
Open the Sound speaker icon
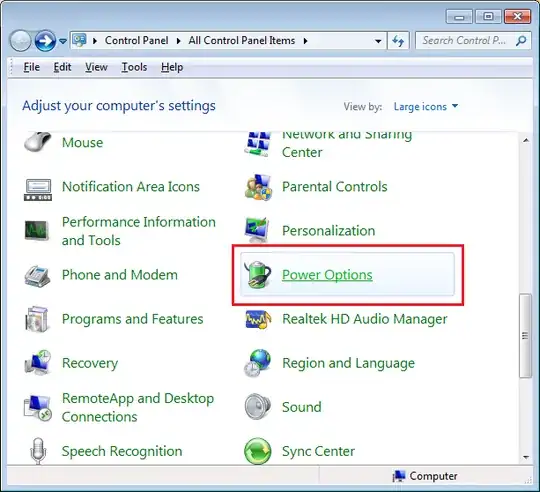coord(257,407)
